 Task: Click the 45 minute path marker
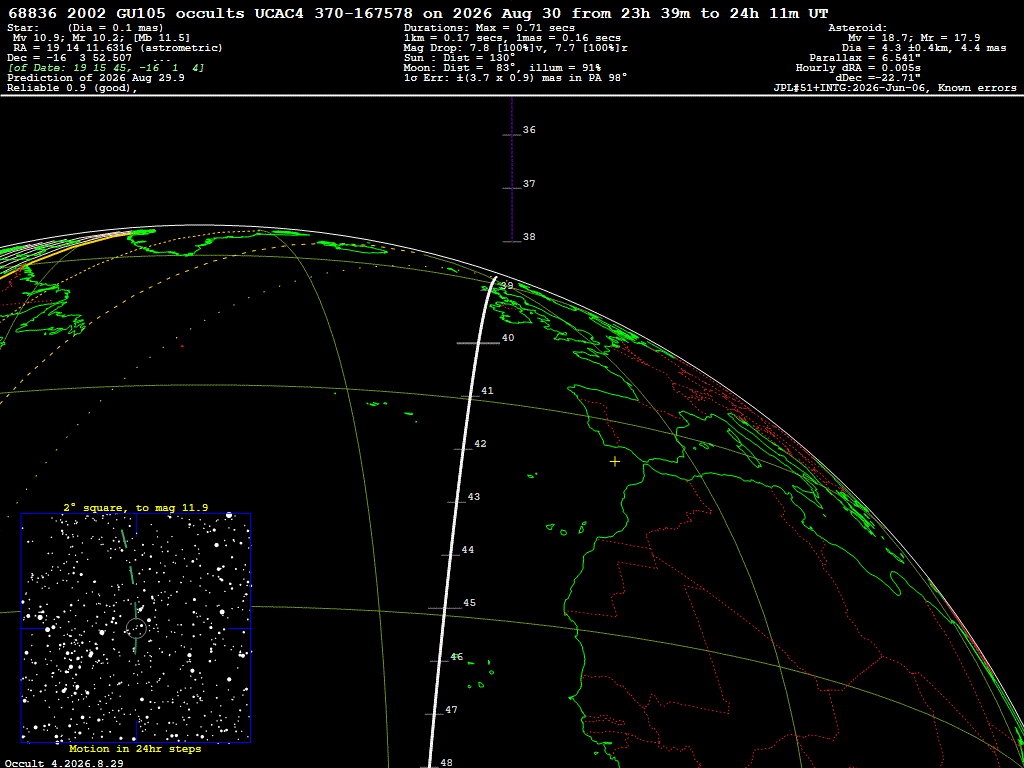tap(469, 603)
